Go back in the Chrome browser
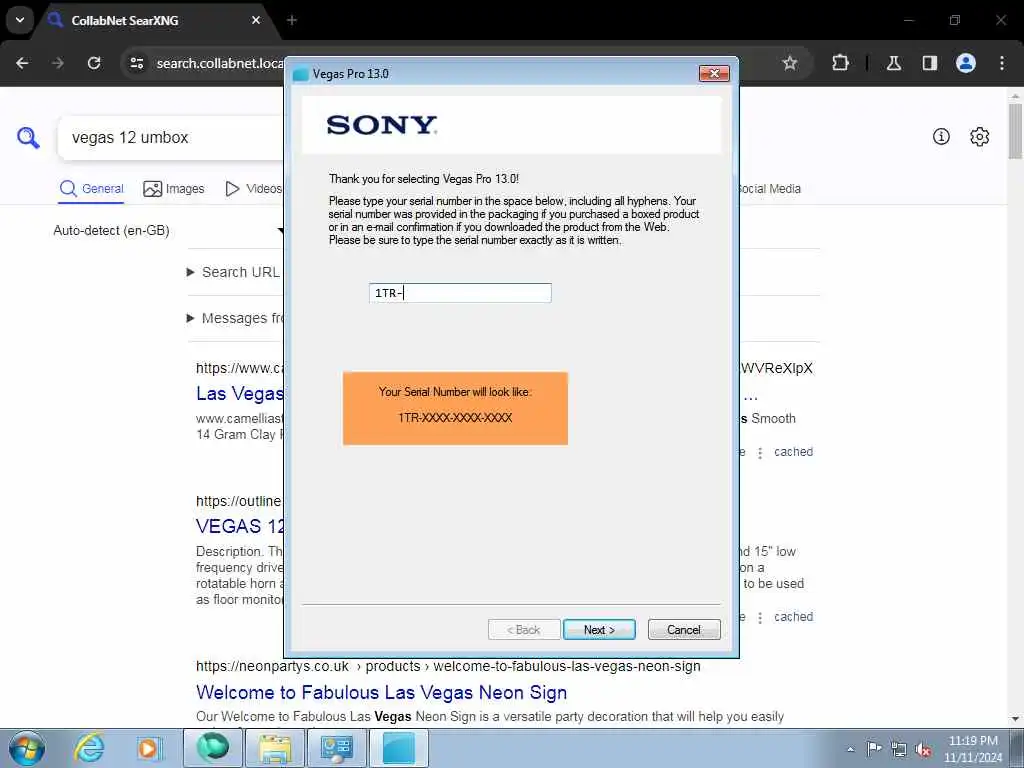The image size is (1024, 768). [22, 63]
